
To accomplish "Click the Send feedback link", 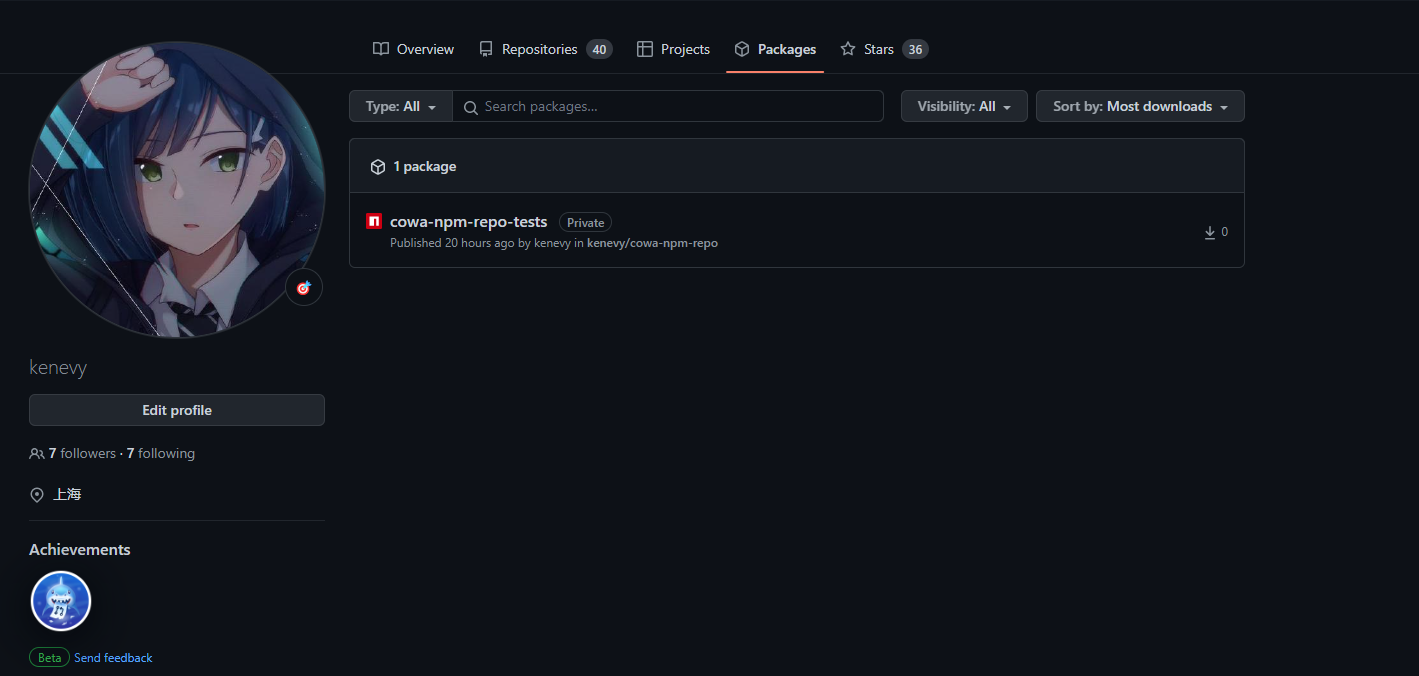I will click(x=113, y=658).
